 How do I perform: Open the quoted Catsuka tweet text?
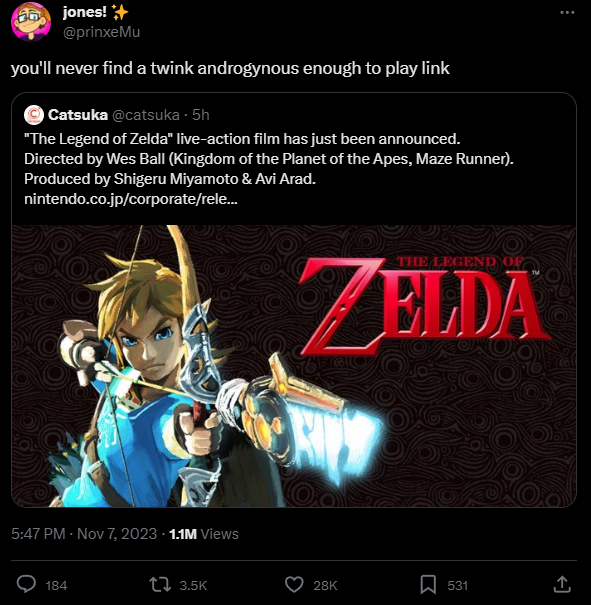click(269, 169)
